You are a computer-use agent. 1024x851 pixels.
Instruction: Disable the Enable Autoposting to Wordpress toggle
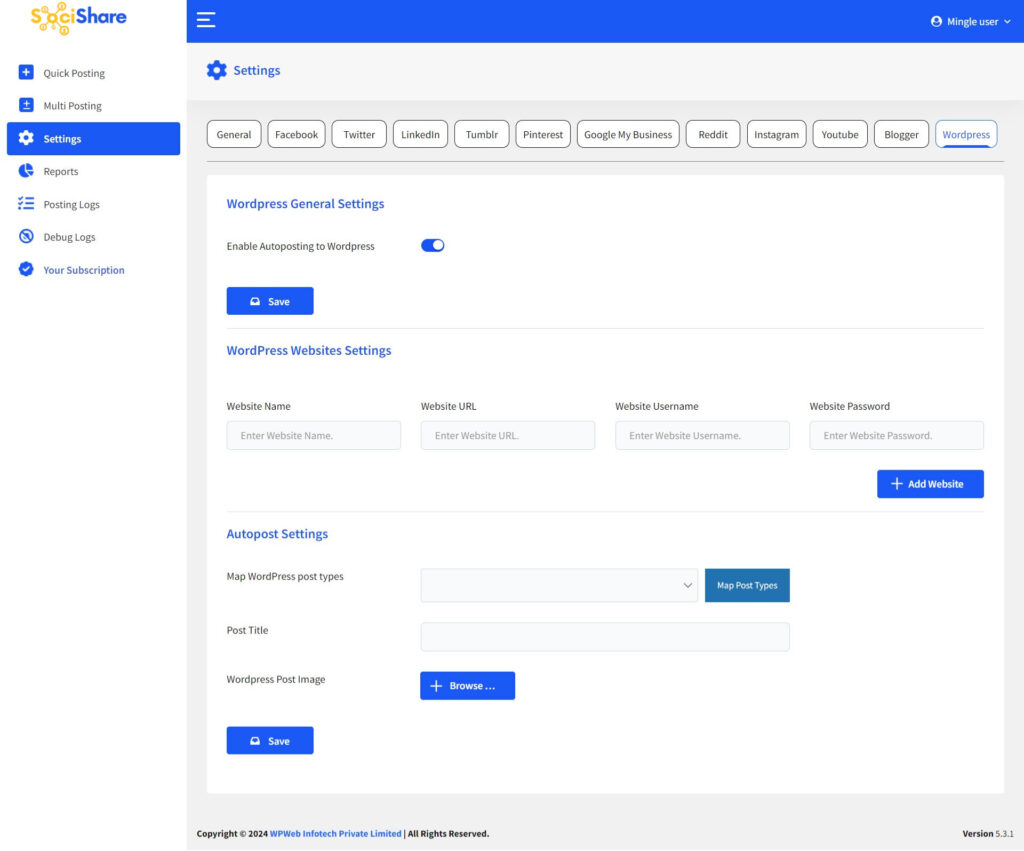click(432, 246)
